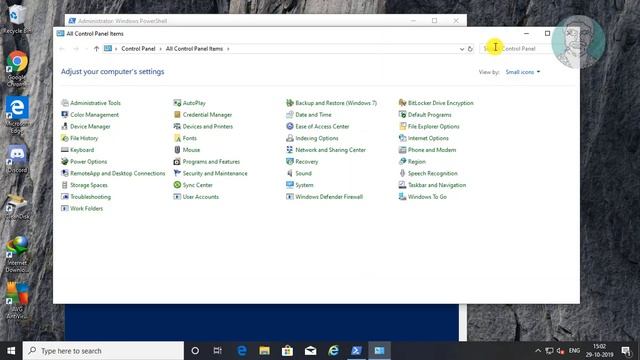Expand the address bar history dropdown
This screenshot has height=360, width=640.
pos(462,49)
